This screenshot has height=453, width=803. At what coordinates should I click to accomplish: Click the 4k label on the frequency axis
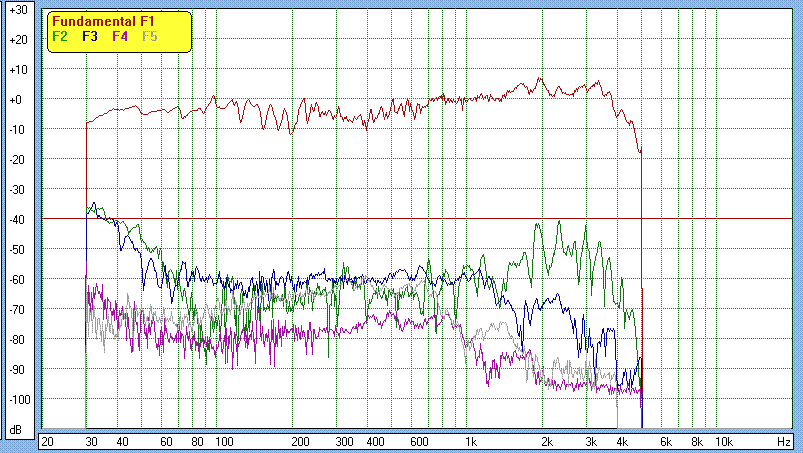[621, 441]
